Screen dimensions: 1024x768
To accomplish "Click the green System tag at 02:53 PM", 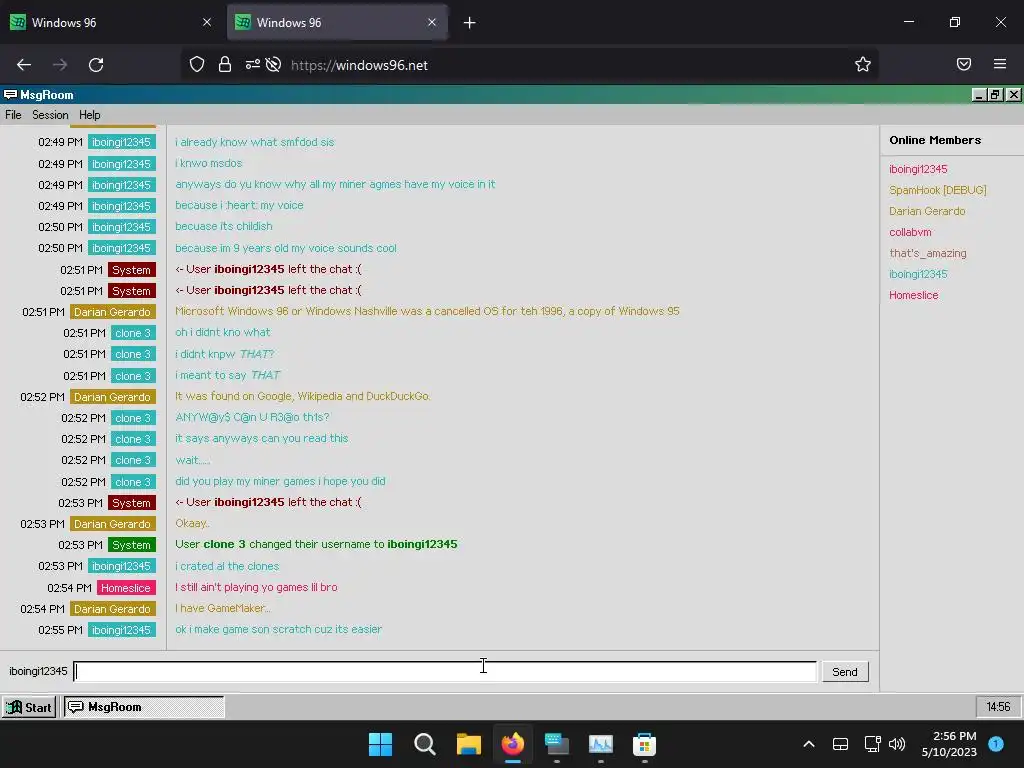I will pyautogui.click(x=131, y=545).
